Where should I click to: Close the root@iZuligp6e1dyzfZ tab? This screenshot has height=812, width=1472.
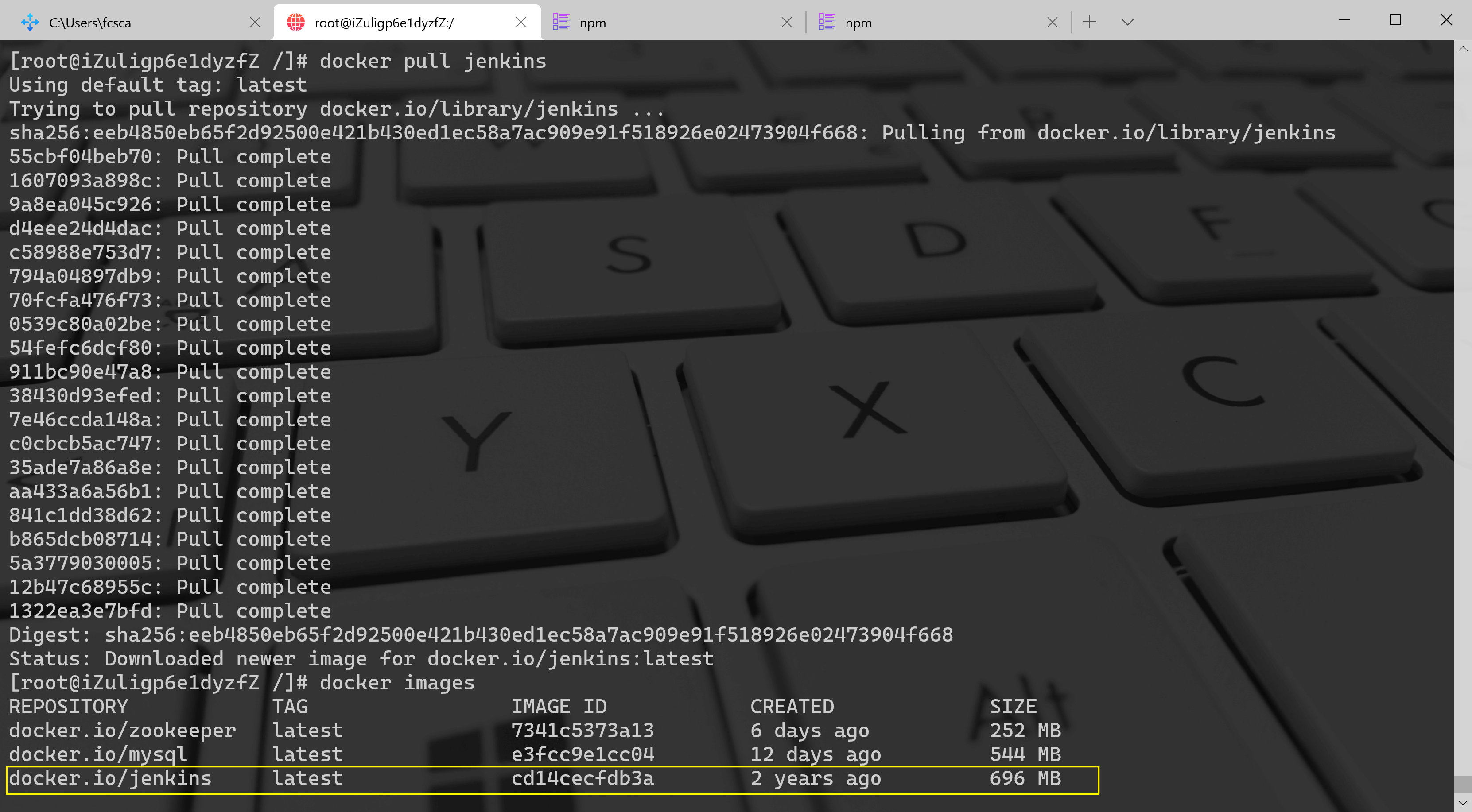tap(520, 22)
